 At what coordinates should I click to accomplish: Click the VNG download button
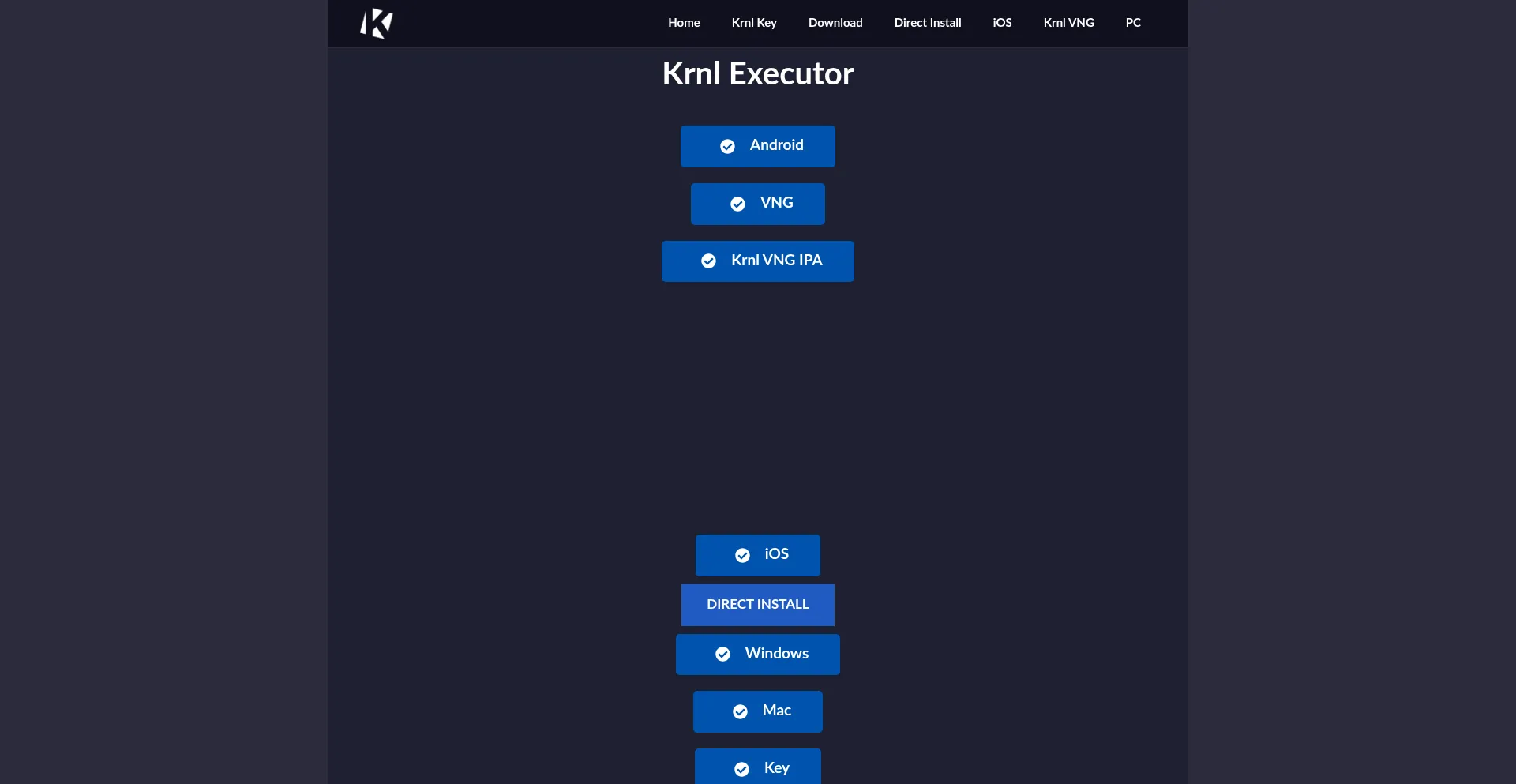tap(757, 204)
